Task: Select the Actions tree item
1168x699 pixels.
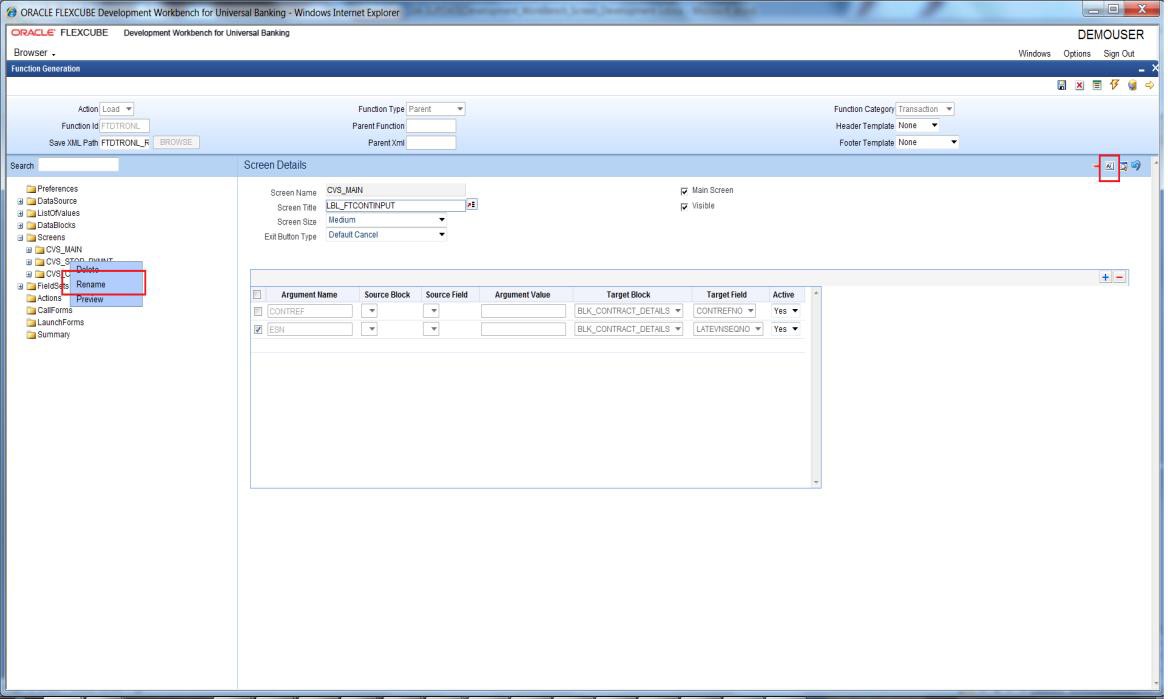Action: (49, 299)
